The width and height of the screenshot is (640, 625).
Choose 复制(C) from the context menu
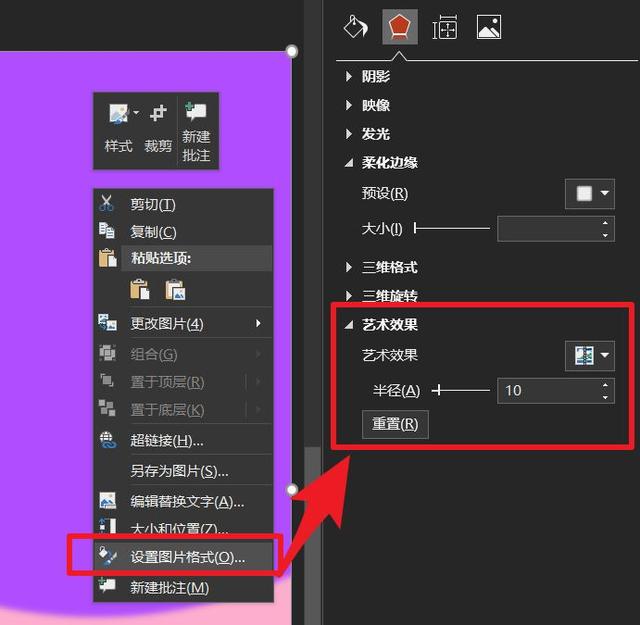[183, 231]
